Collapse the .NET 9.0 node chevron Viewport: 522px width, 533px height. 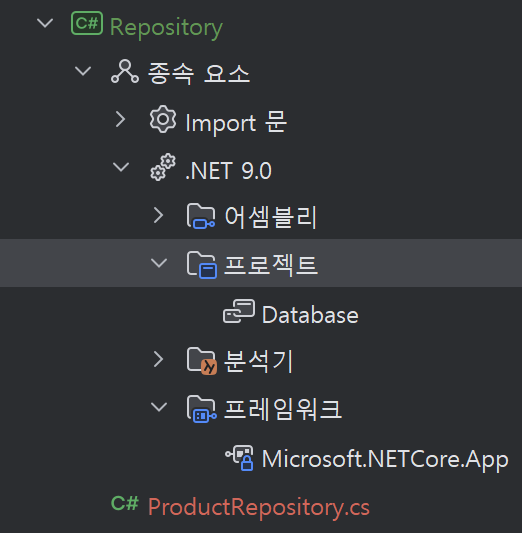click(121, 167)
